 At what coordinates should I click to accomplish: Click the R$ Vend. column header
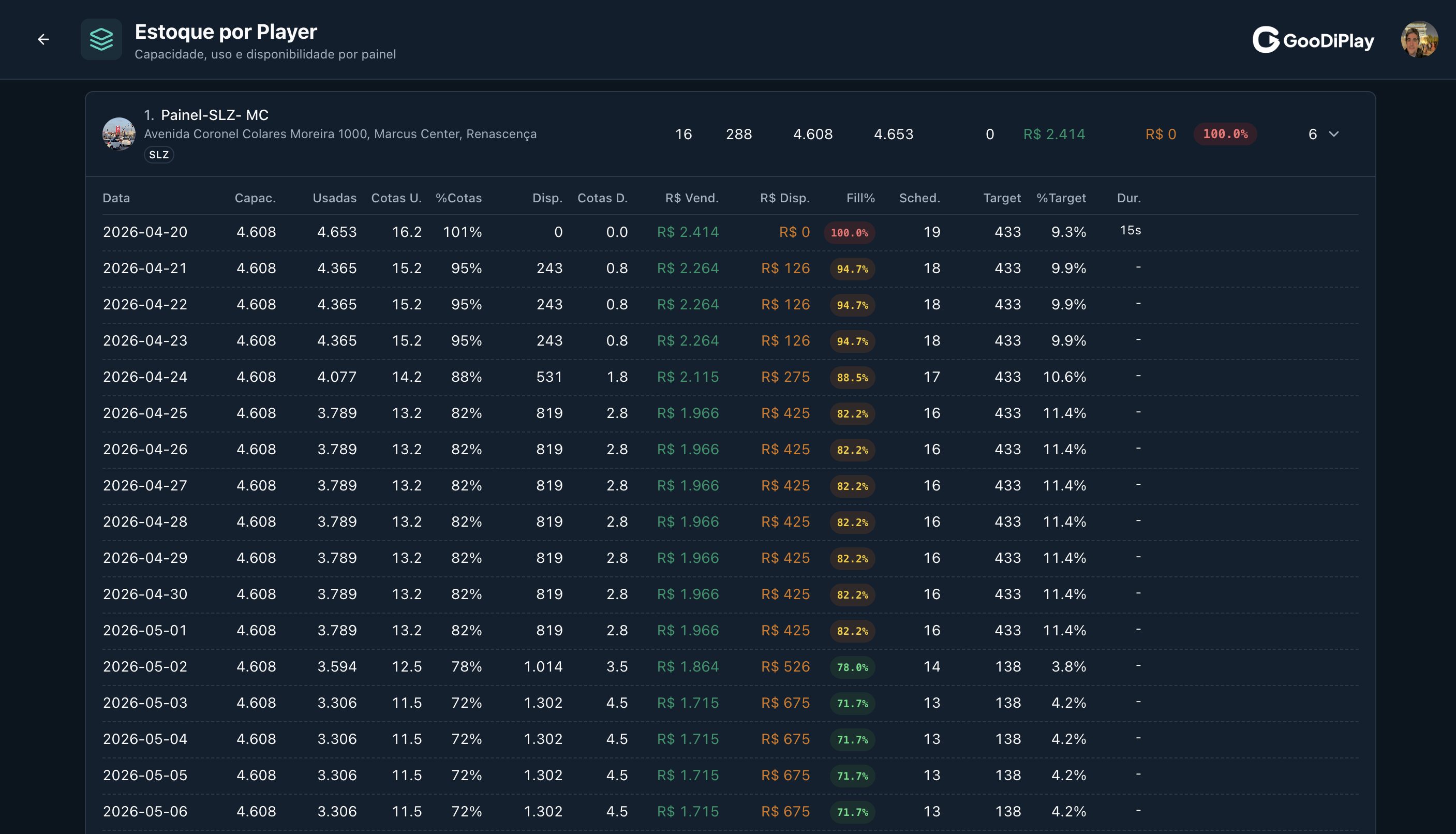pyautogui.click(x=692, y=198)
